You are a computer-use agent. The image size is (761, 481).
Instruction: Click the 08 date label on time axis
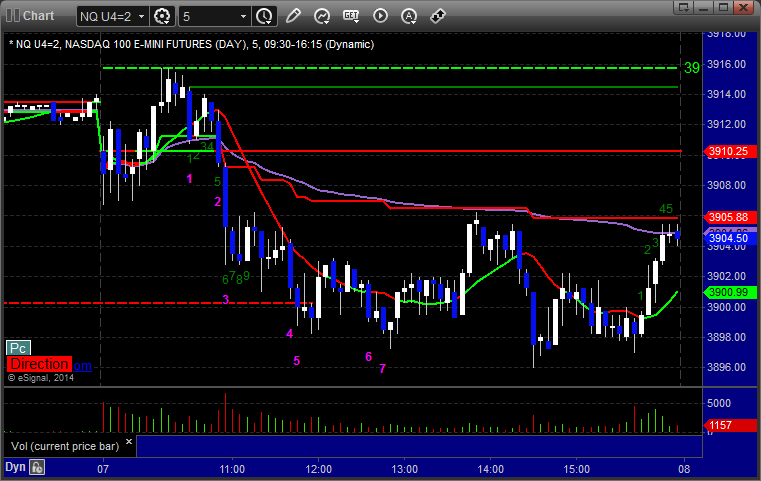click(684, 469)
